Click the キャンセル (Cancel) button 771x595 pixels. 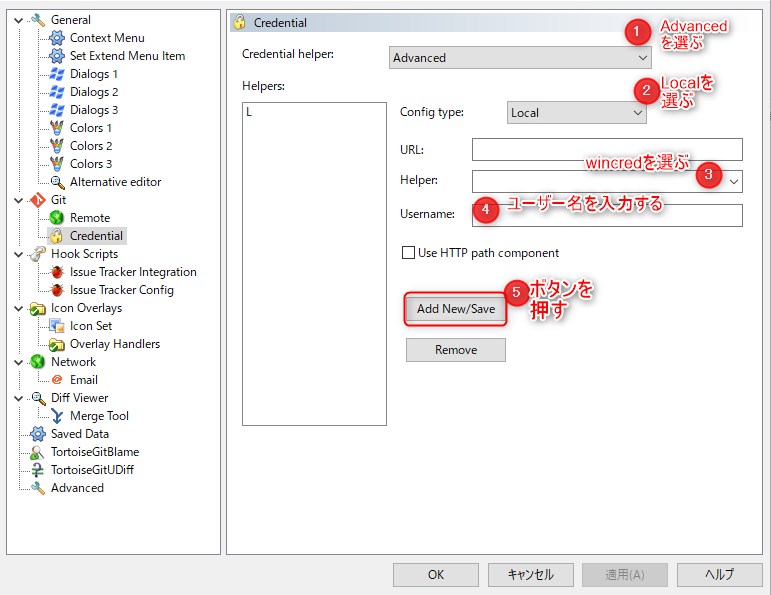coord(531,575)
